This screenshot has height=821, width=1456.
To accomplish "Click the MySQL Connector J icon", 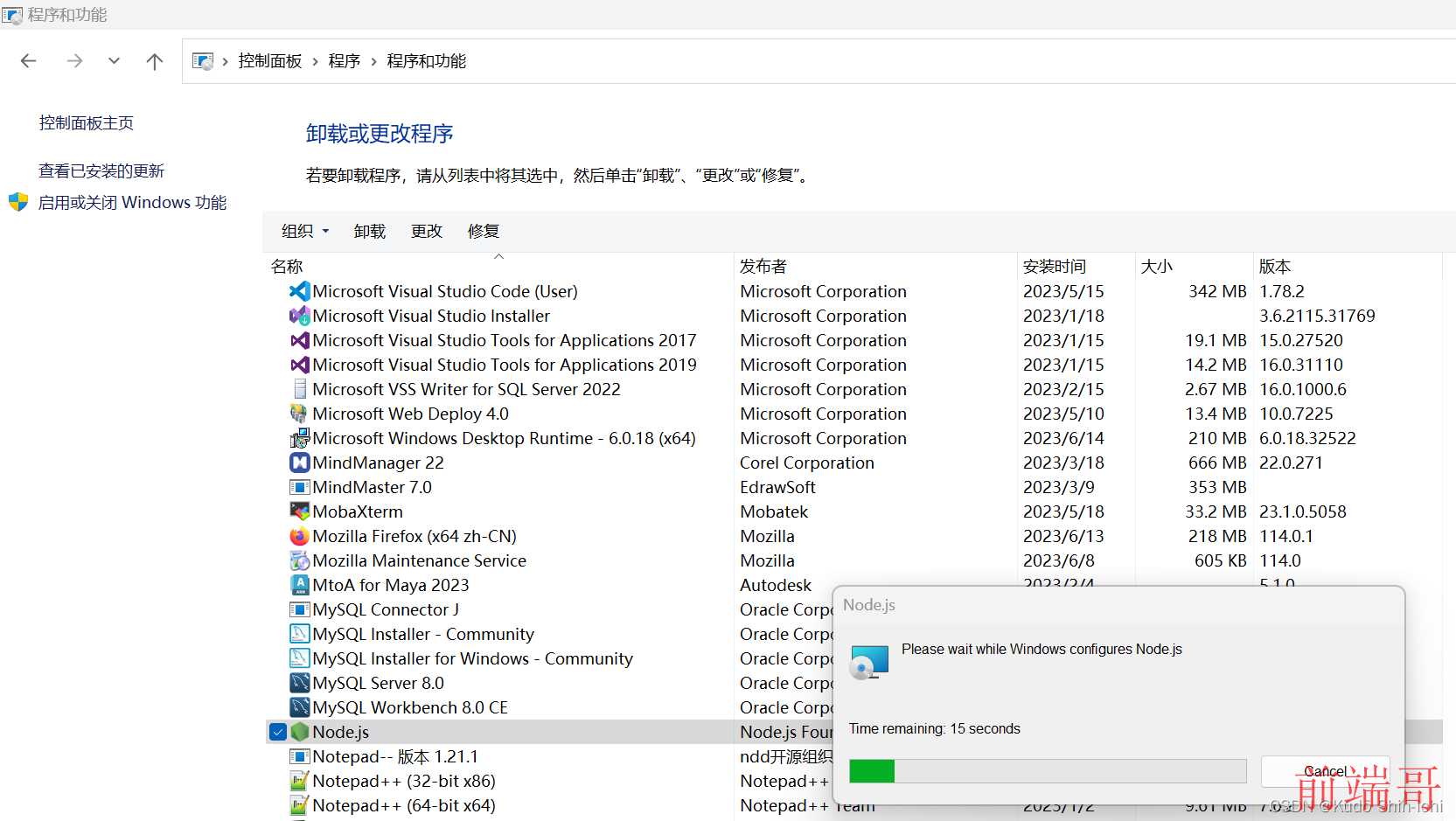I will click(x=300, y=609).
